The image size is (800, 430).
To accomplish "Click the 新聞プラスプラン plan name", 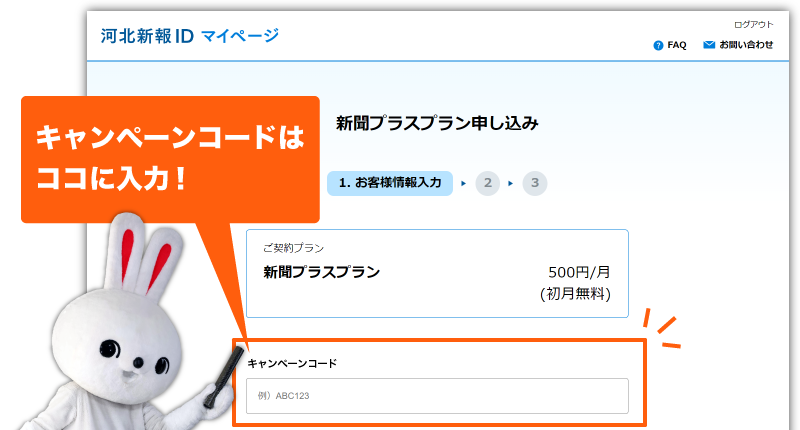I will tap(322, 272).
